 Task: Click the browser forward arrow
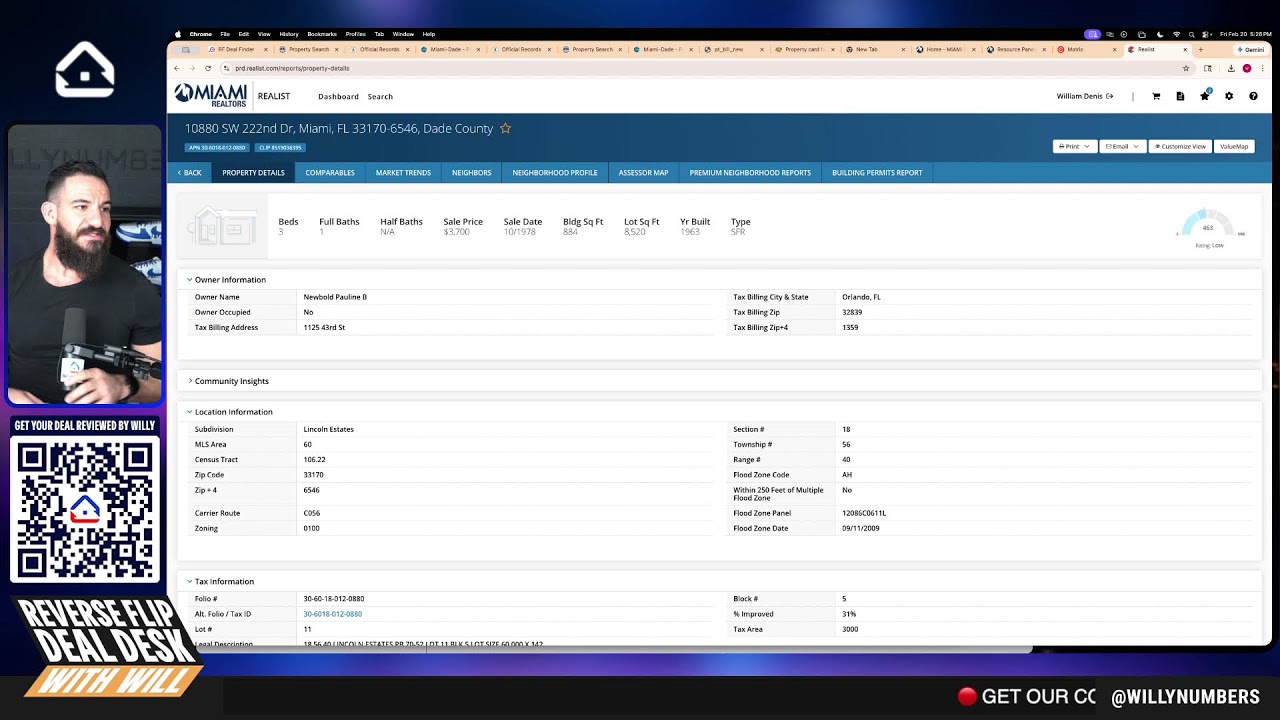click(x=192, y=68)
